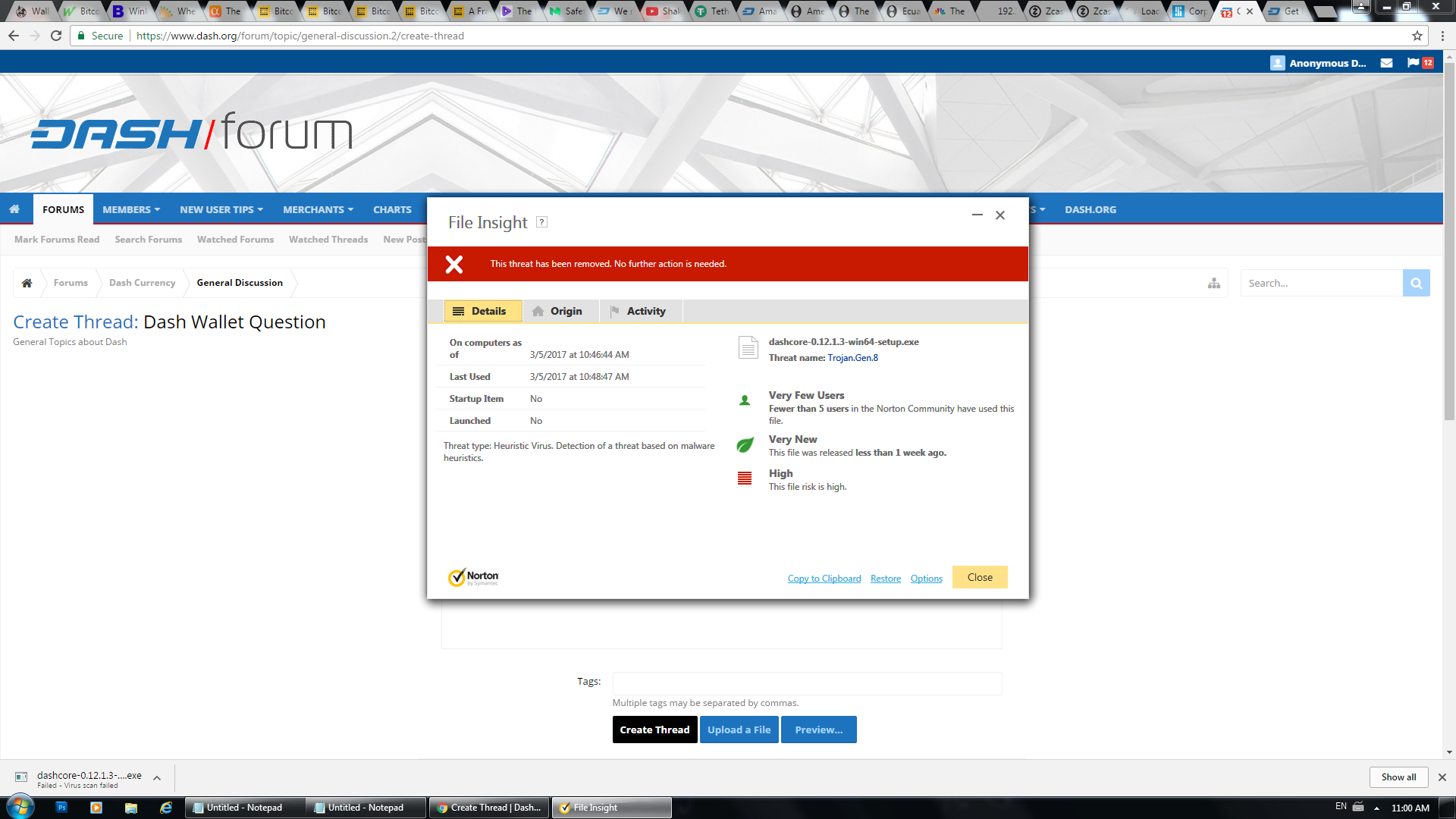
Task: Click the Create Thread button
Action: point(654,730)
